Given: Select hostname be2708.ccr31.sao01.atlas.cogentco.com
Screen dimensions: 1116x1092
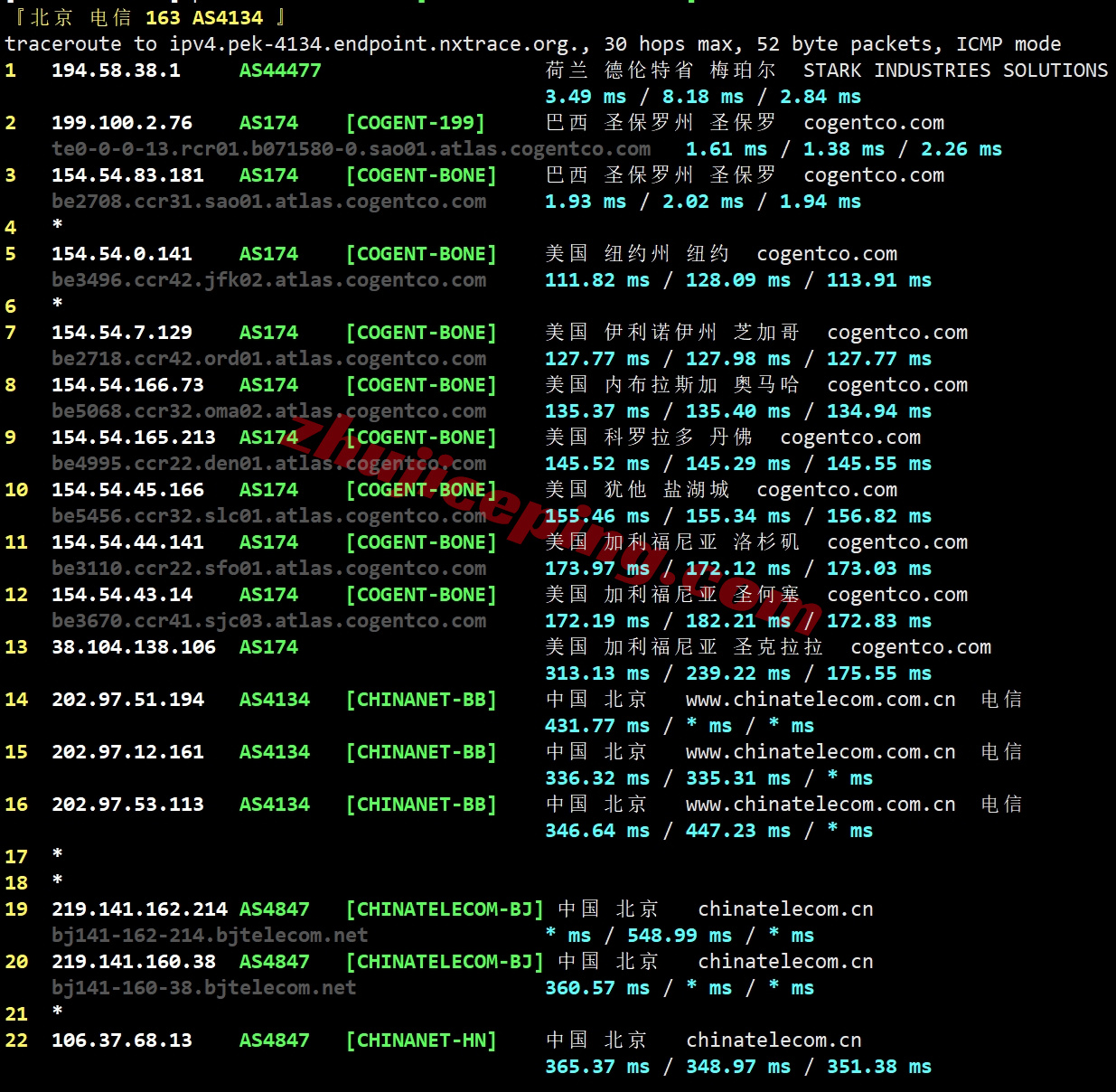Looking at the screenshot, I should coord(269,201).
